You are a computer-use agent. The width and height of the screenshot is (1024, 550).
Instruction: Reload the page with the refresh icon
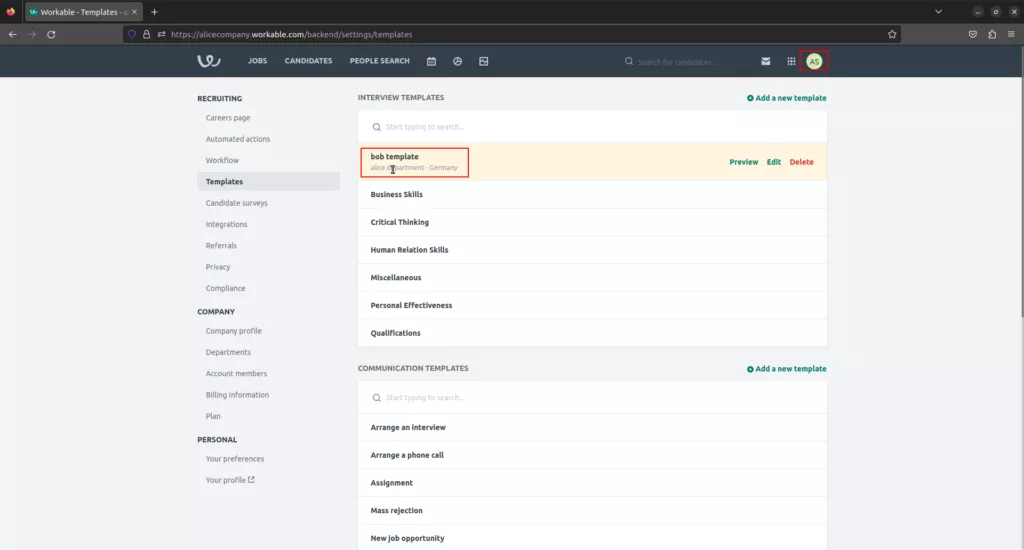click(x=51, y=35)
